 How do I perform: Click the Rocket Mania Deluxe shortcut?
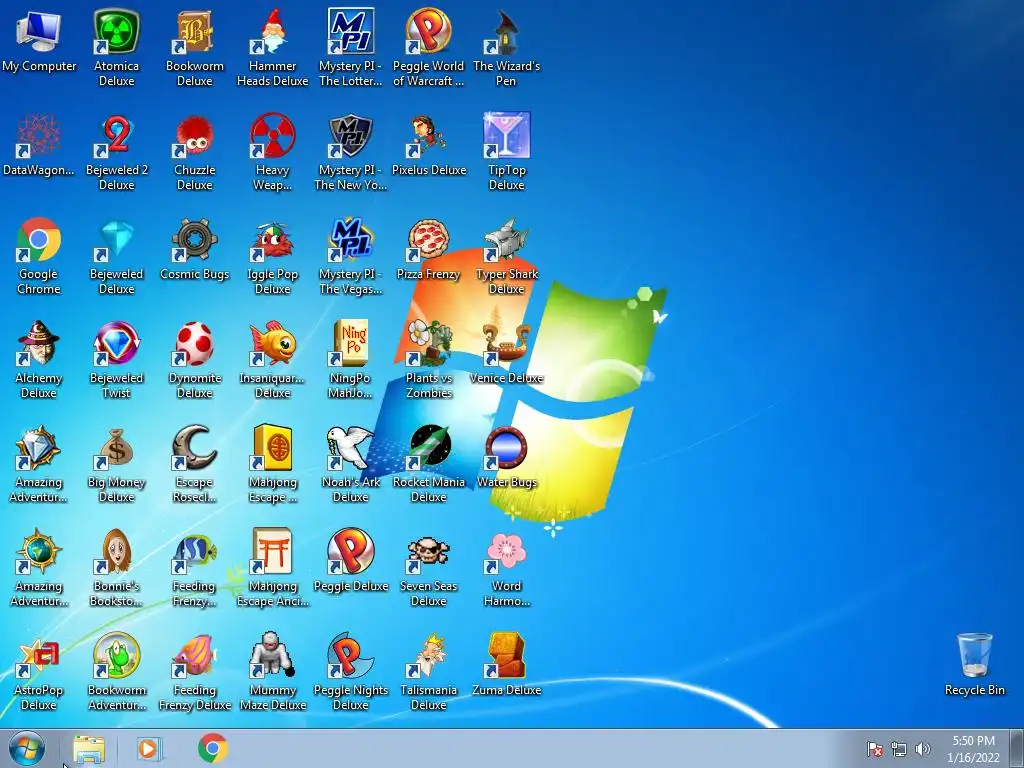pos(428,447)
